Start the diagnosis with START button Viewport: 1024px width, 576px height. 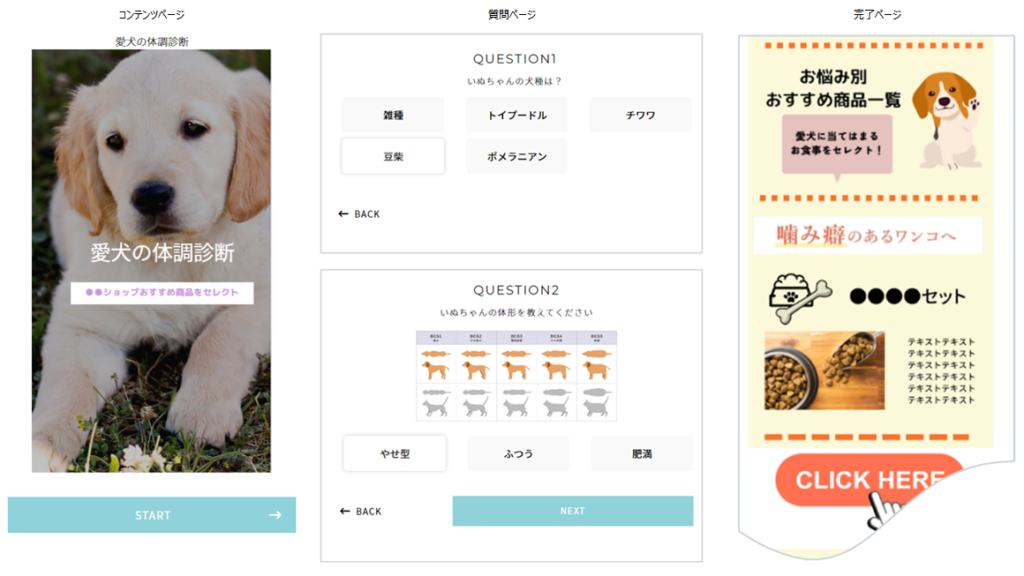click(x=152, y=515)
